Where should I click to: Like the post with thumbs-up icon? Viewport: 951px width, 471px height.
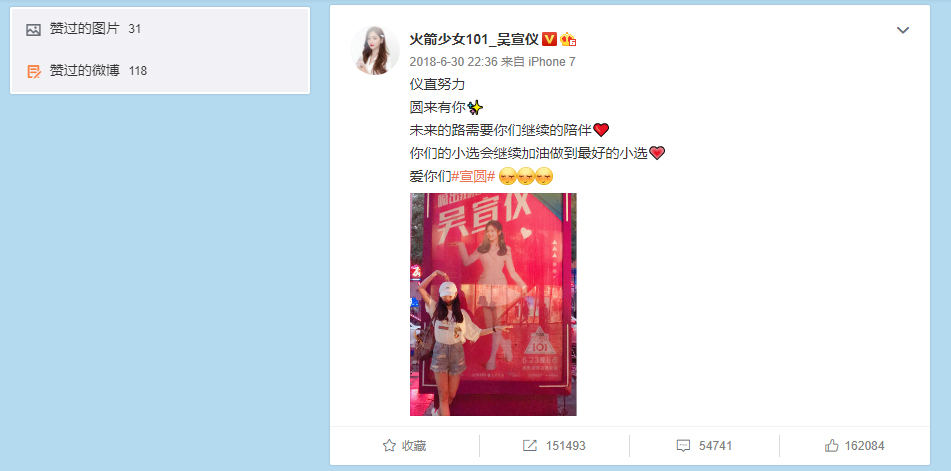click(x=832, y=446)
